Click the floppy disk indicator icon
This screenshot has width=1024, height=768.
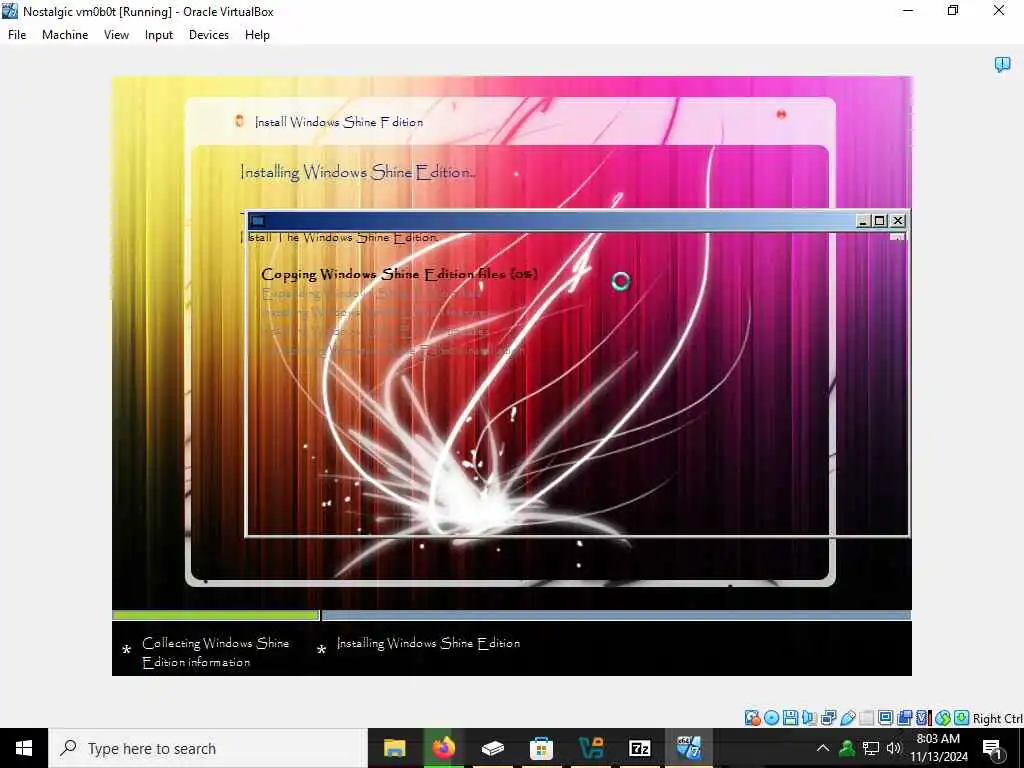[x=790, y=718]
